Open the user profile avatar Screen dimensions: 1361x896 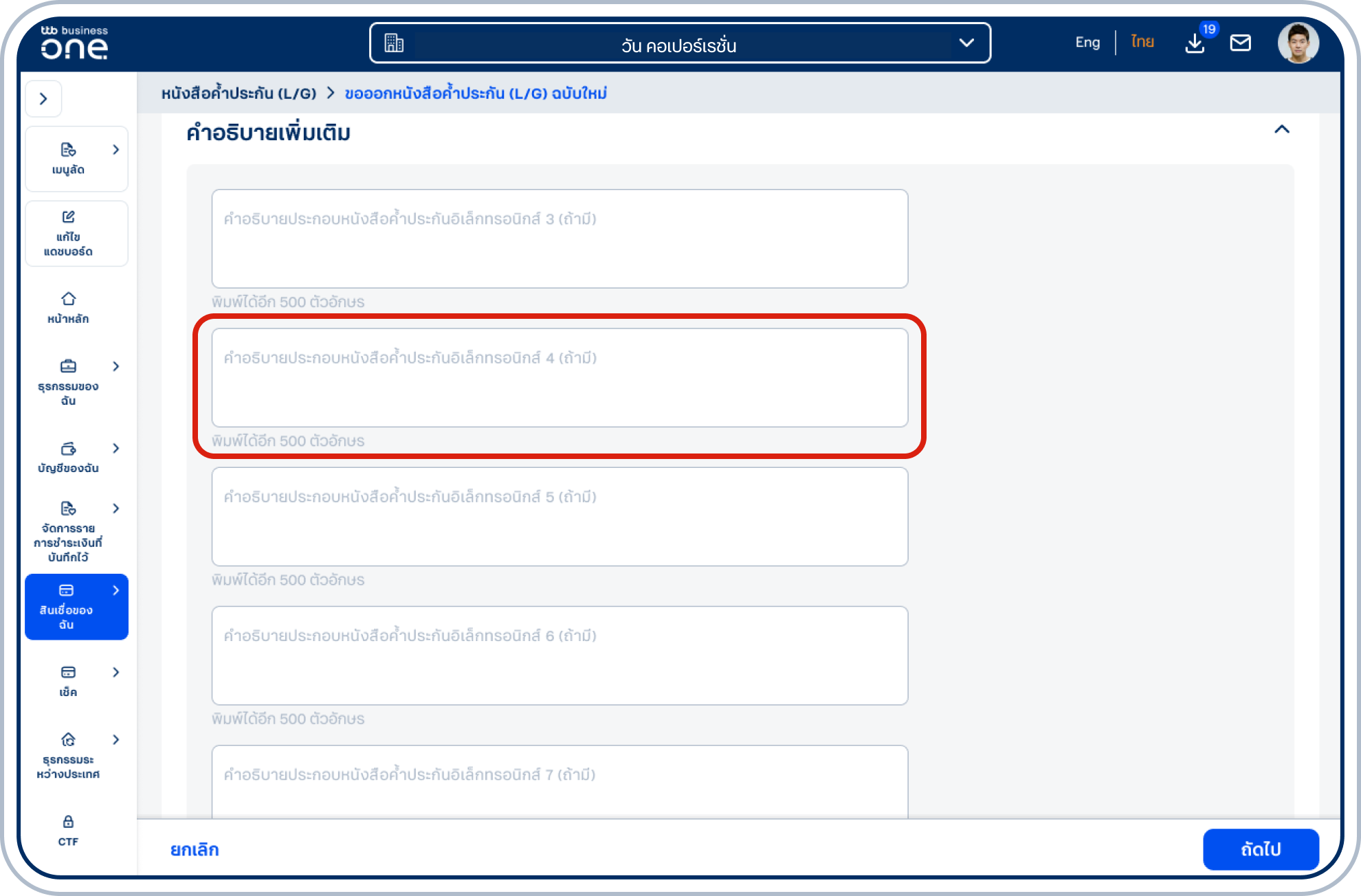[x=1297, y=43]
